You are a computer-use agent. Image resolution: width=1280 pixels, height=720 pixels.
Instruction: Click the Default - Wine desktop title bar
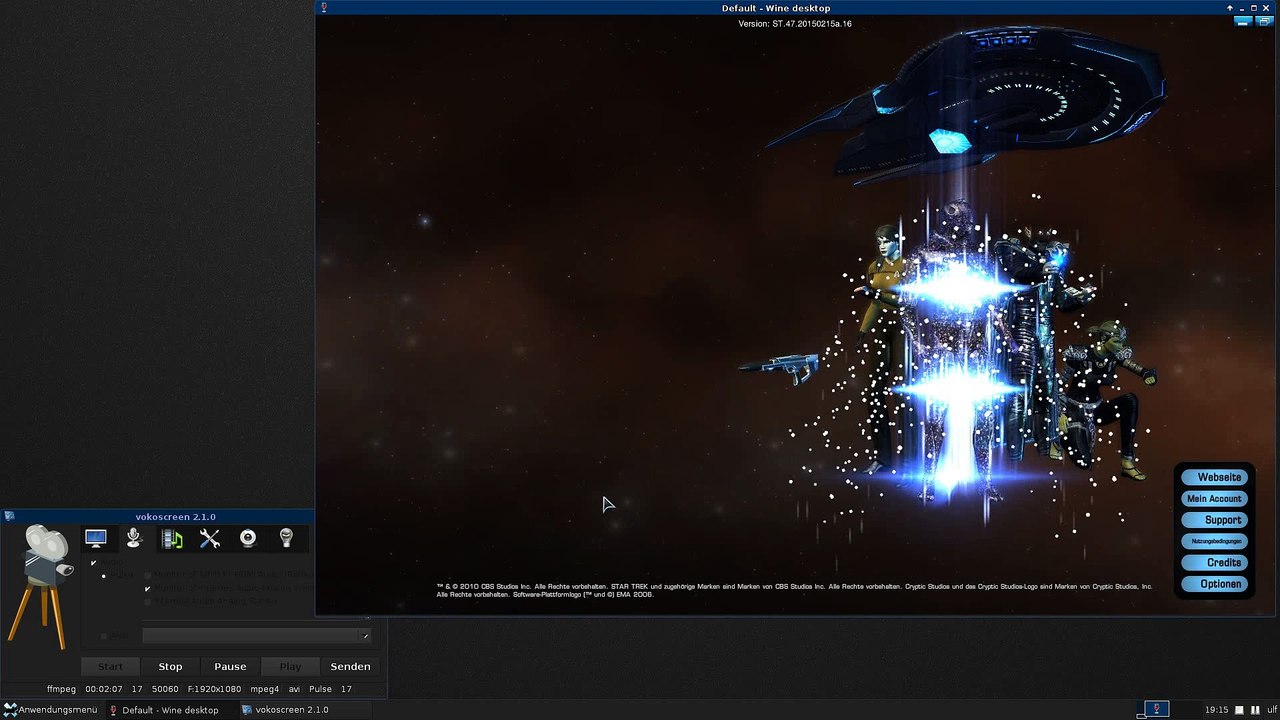pyautogui.click(x=775, y=8)
